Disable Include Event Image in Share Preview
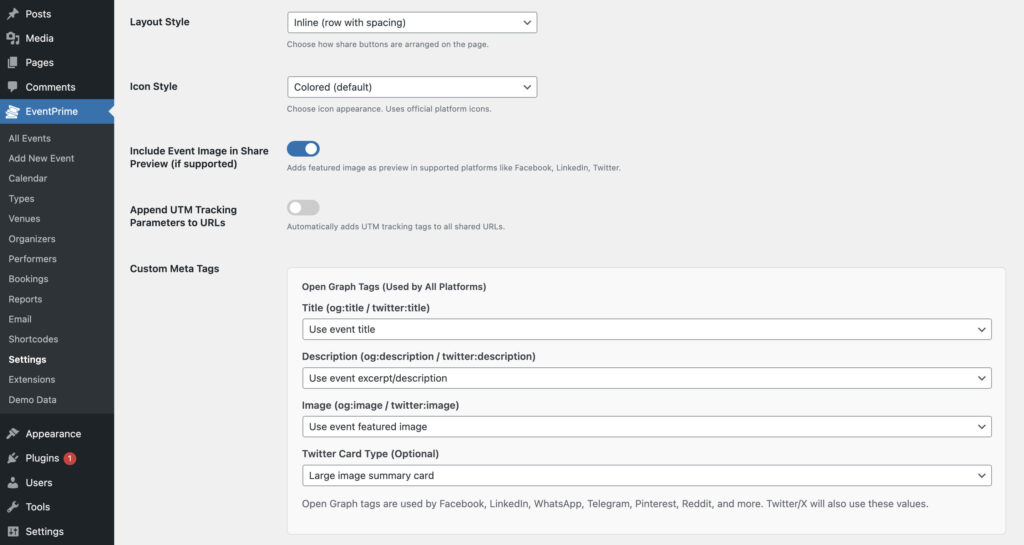This screenshot has width=1024, height=545. 303,149
